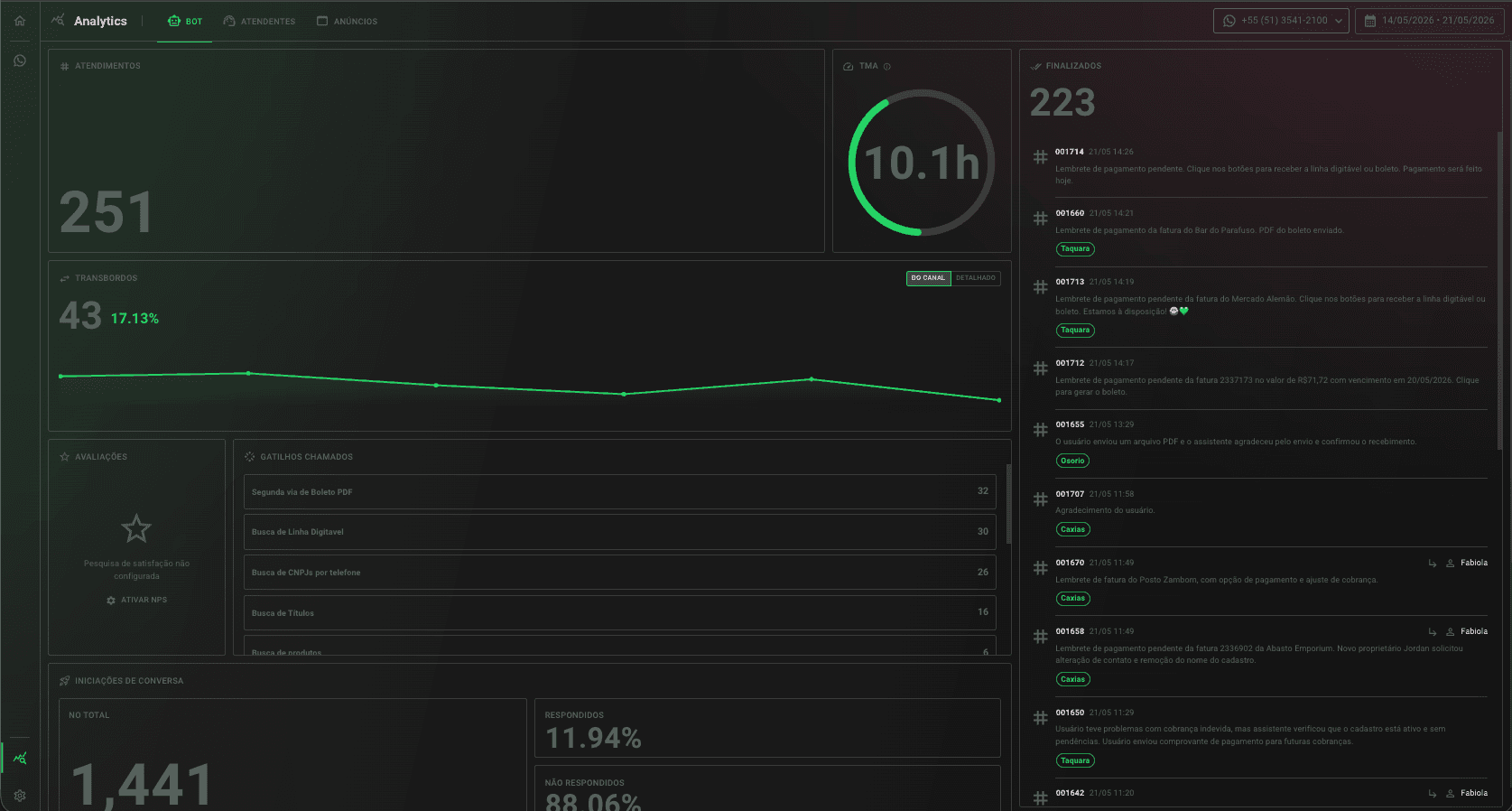
Task: Click the Osorio tag on ticket 001655
Action: pyautogui.click(x=1072, y=461)
